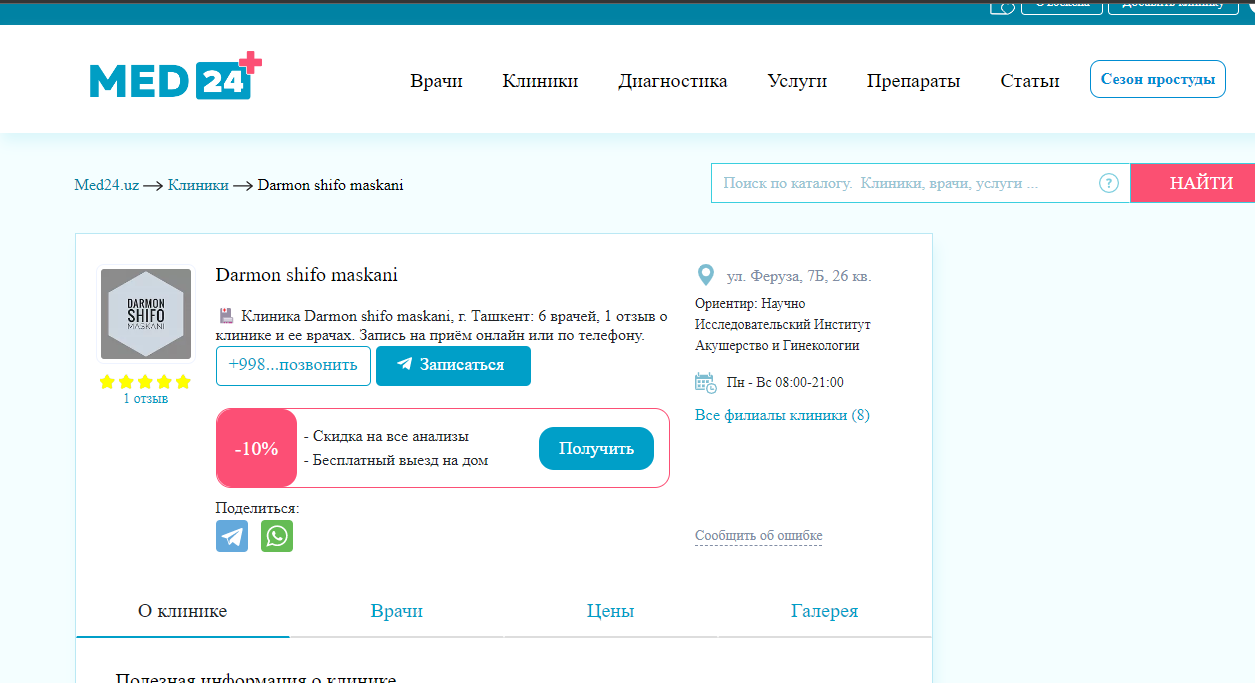Screen dimensions: 1255x683
Task: Switch to the О клинике tab
Action: [182, 612]
